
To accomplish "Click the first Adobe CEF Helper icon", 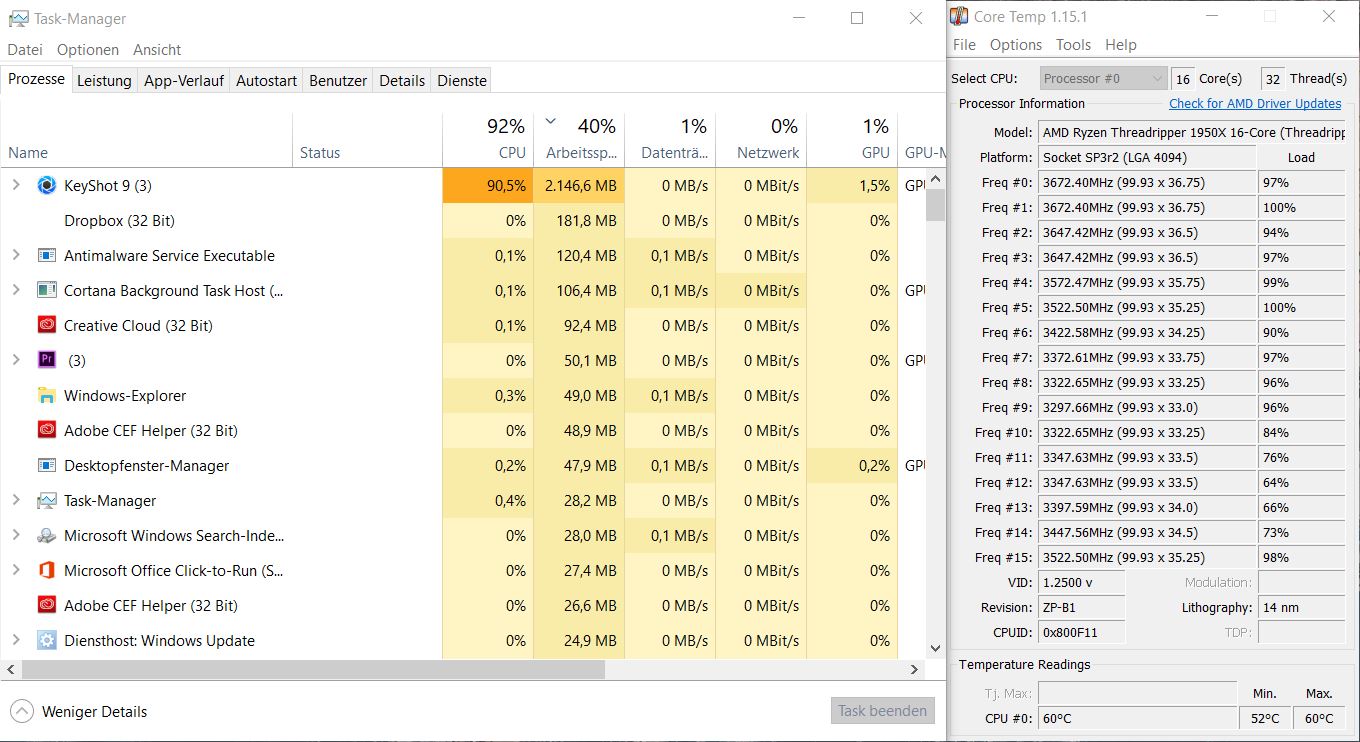I will tap(46, 431).
